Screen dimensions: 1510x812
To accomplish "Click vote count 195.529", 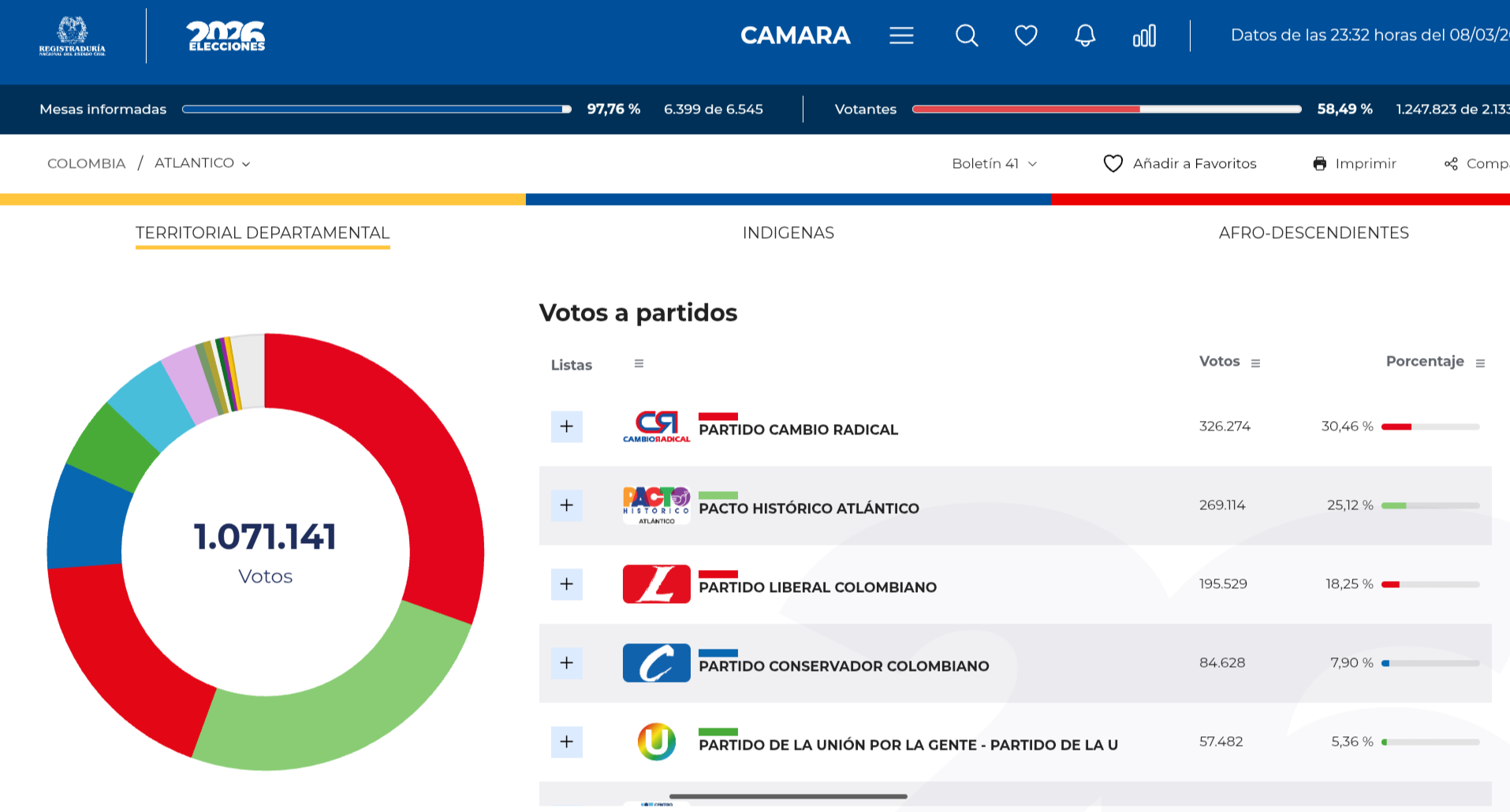I will click(1223, 584).
